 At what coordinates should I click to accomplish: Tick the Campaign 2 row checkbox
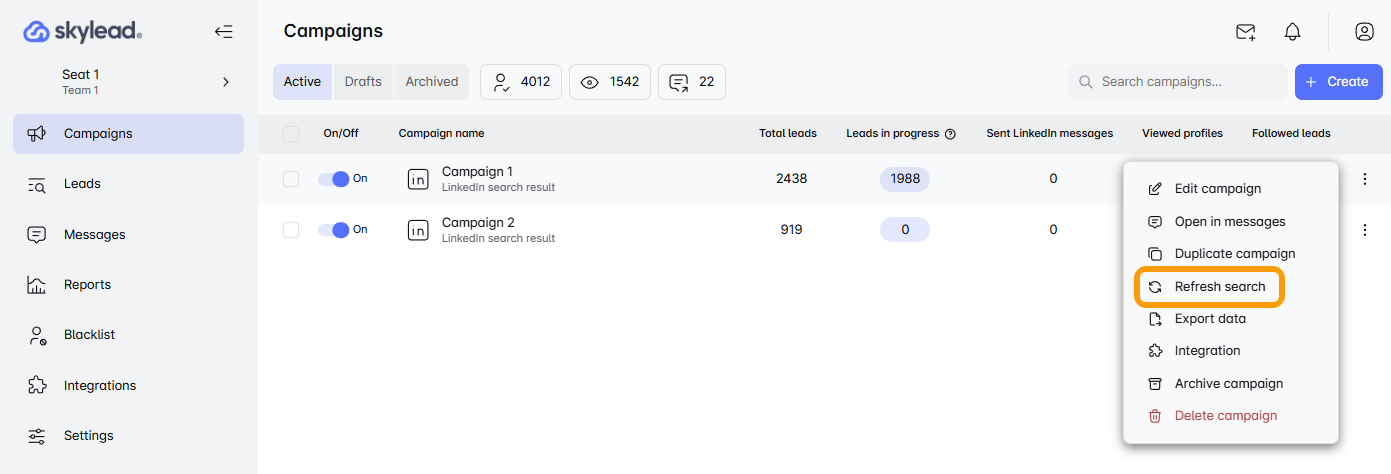291,230
